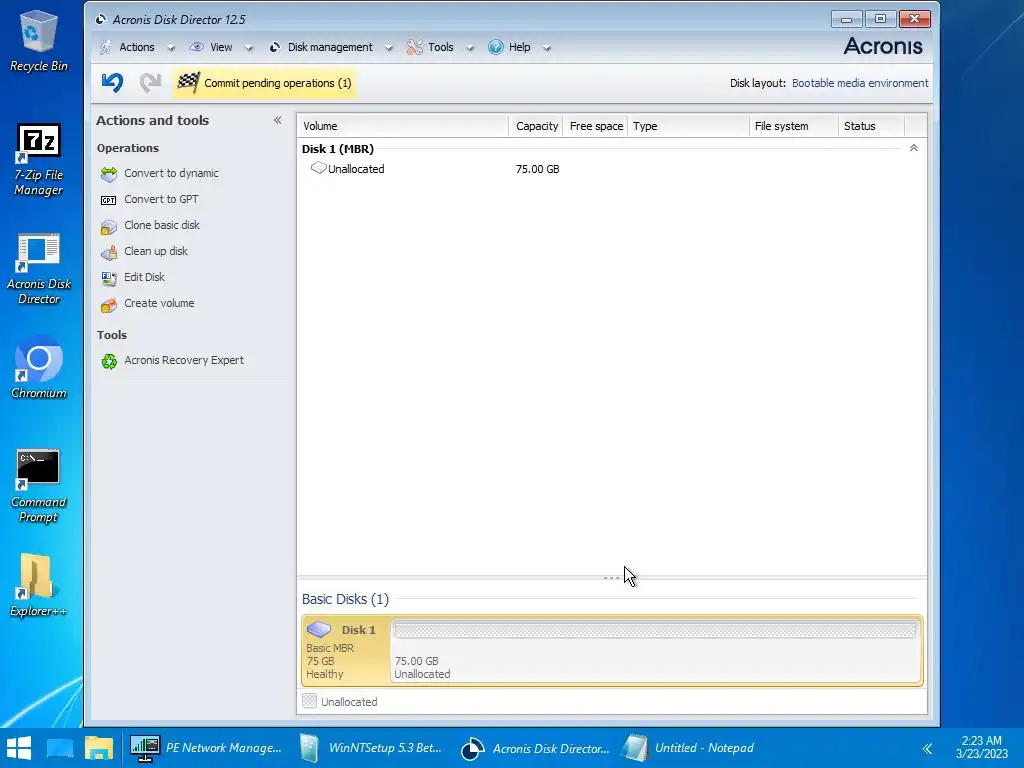Switch to Untitled - Notepad taskbar item

click(689, 748)
